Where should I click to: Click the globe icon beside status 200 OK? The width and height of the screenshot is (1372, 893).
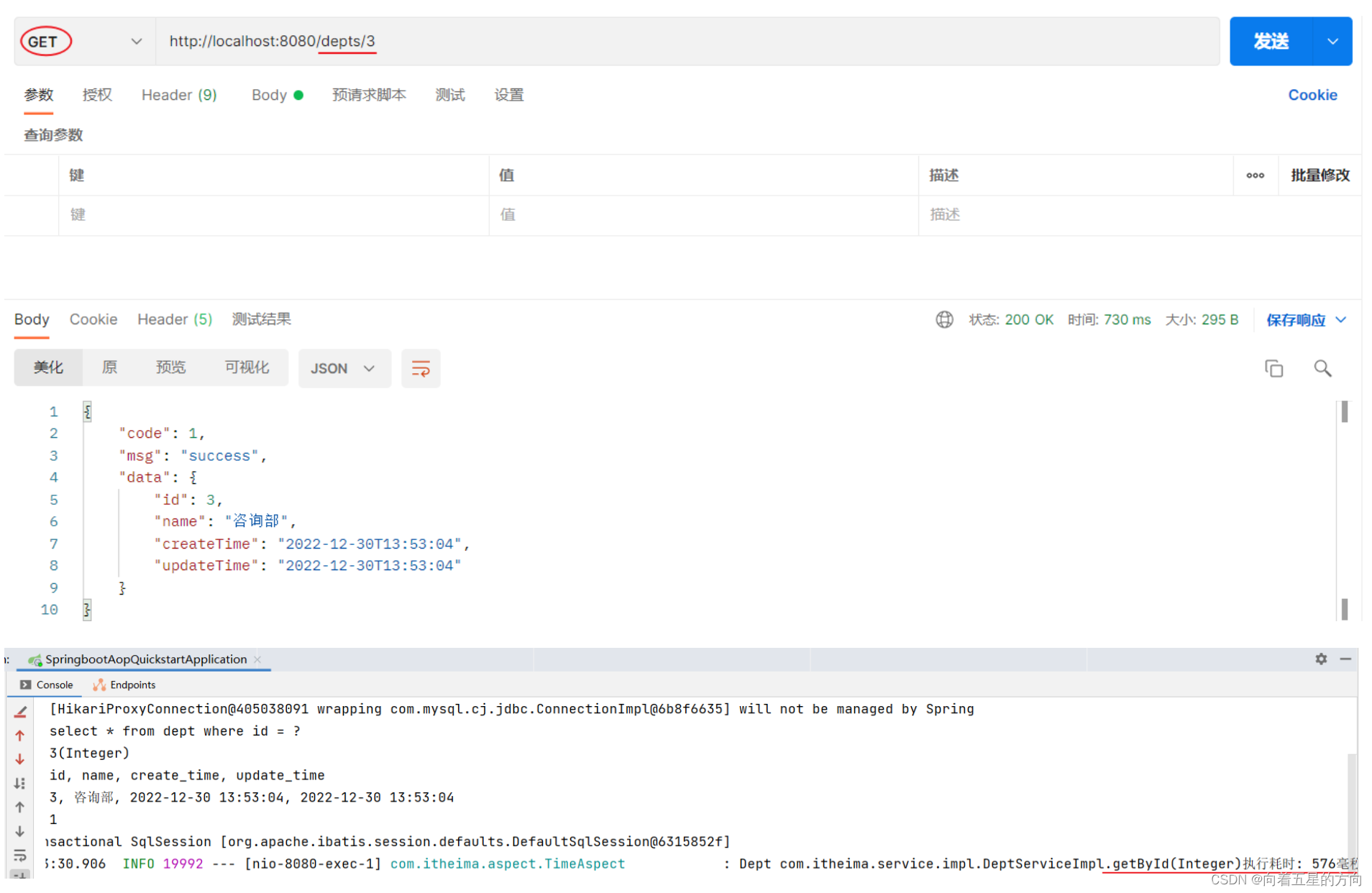tap(943, 319)
